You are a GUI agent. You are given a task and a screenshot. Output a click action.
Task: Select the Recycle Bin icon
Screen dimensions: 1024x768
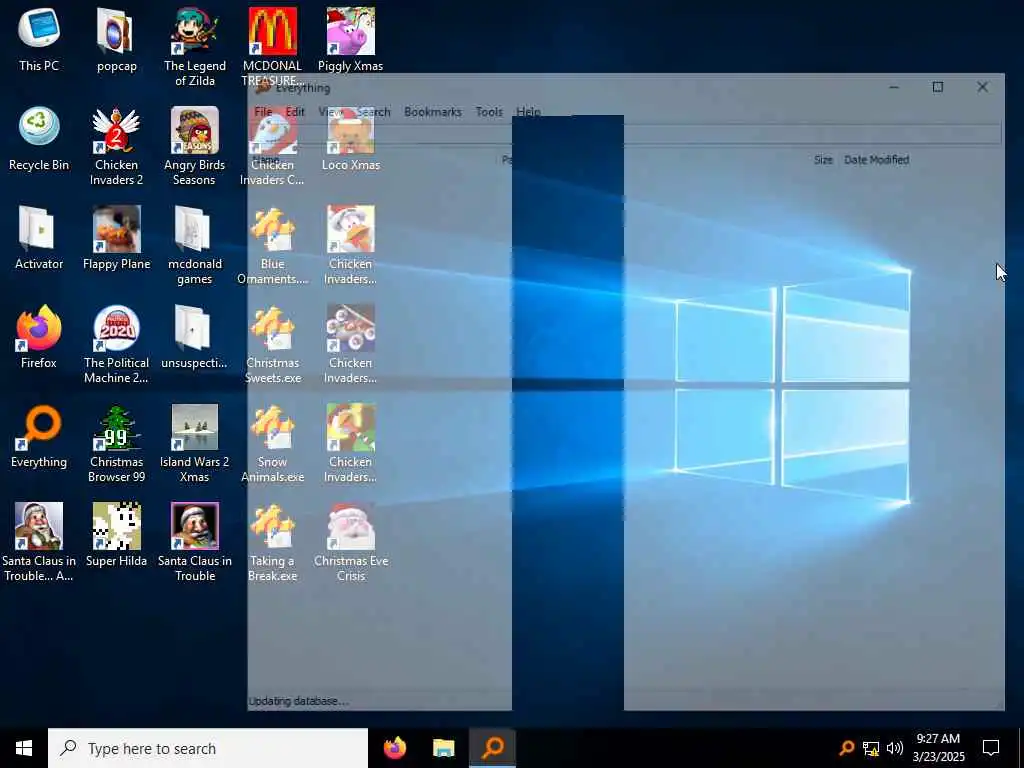coord(39,140)
